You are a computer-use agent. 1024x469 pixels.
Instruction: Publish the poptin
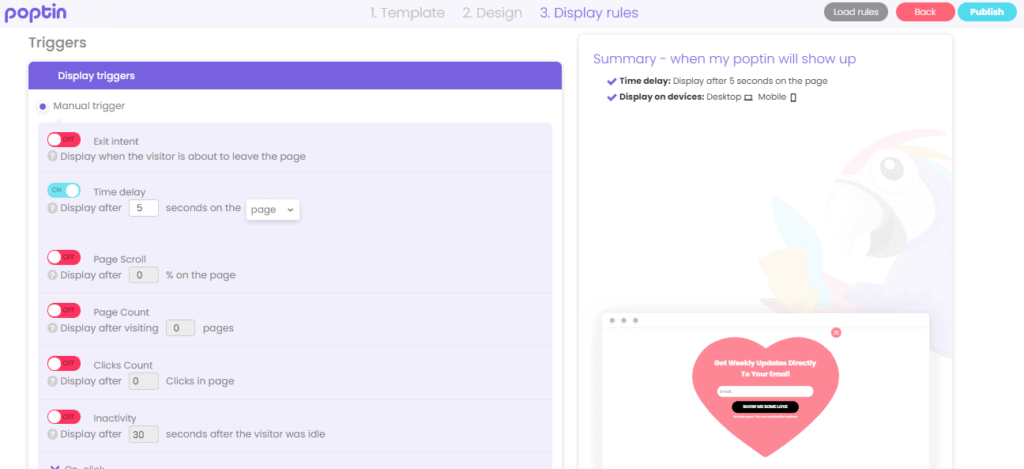(x=987, y=12)
